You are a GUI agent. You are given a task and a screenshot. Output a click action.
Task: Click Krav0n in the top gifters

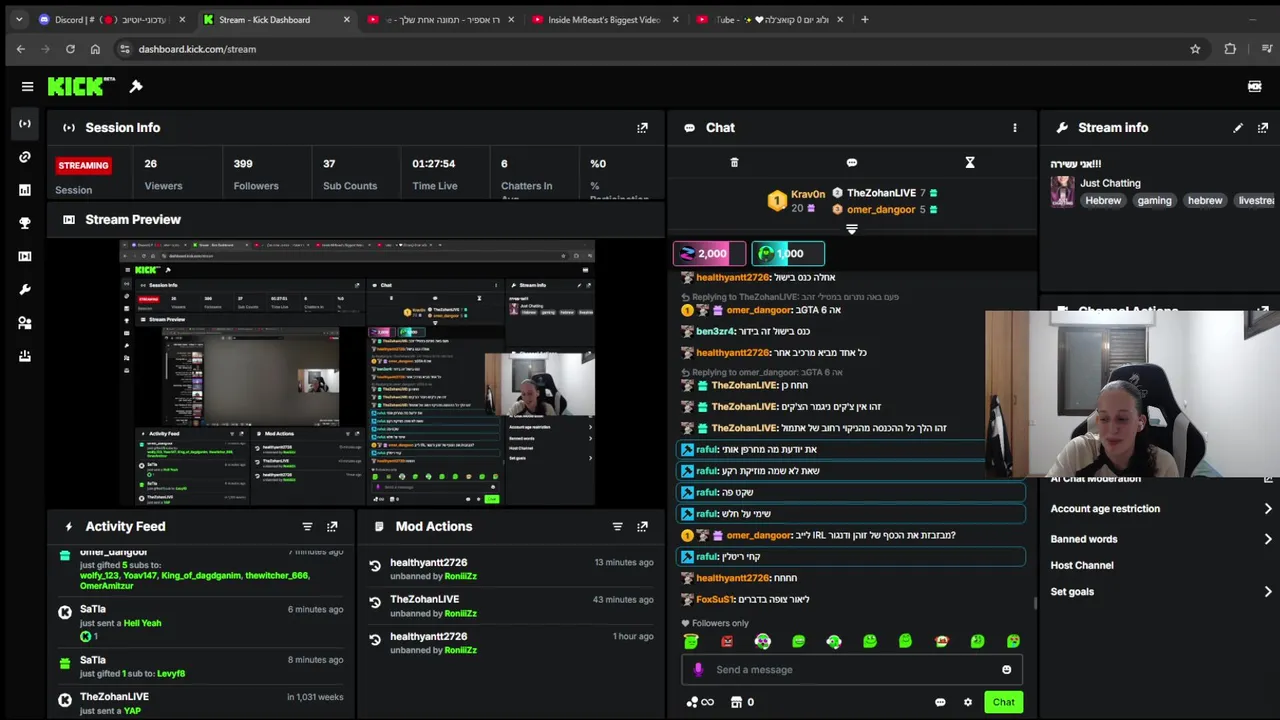point(808,194)
